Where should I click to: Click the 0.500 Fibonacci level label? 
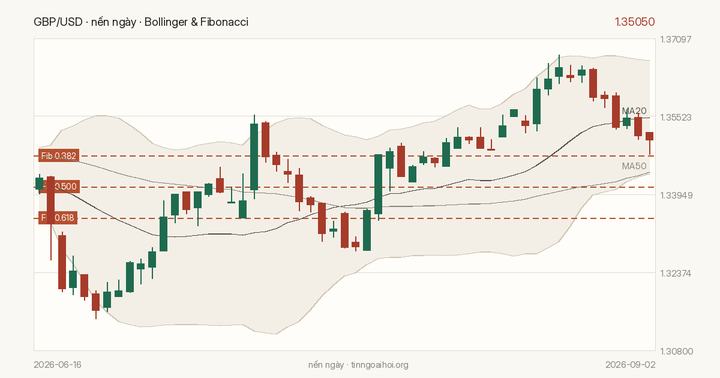tap(58, 186)
